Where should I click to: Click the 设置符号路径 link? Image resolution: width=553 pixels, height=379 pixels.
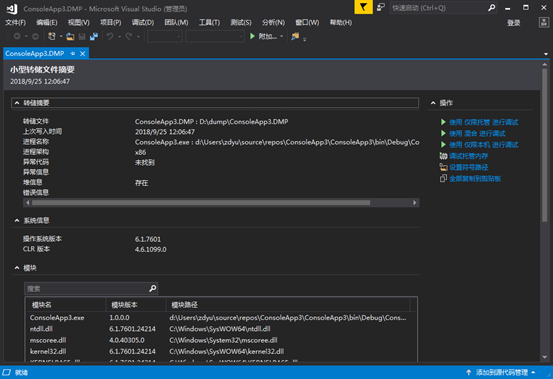coord(469,167)
